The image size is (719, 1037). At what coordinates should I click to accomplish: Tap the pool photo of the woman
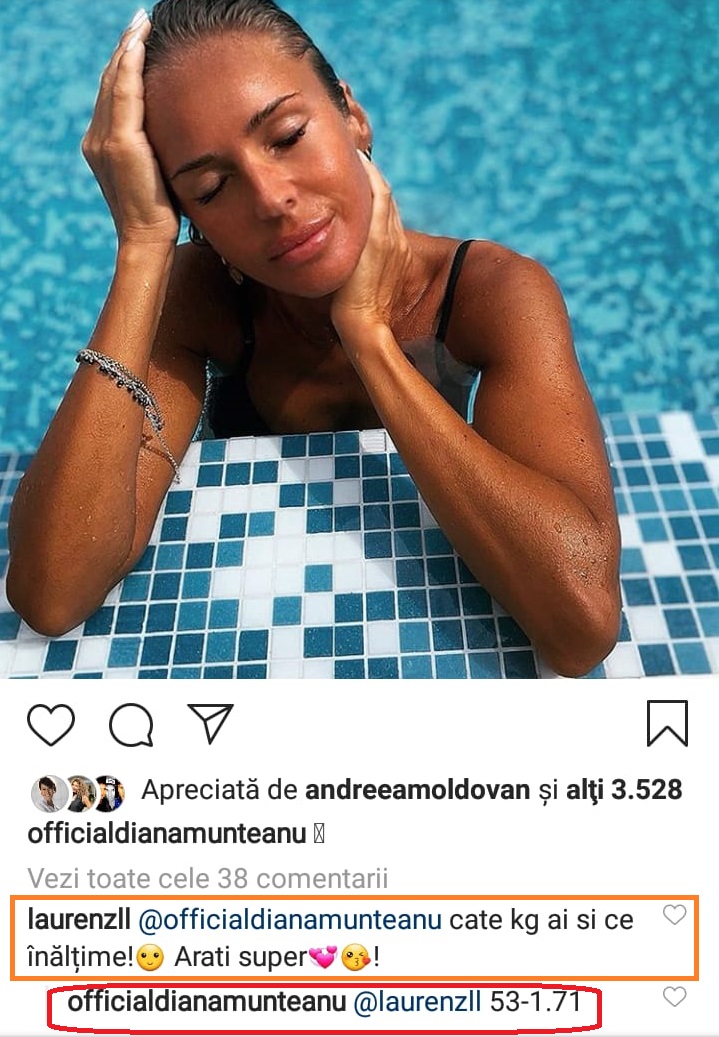359,339
